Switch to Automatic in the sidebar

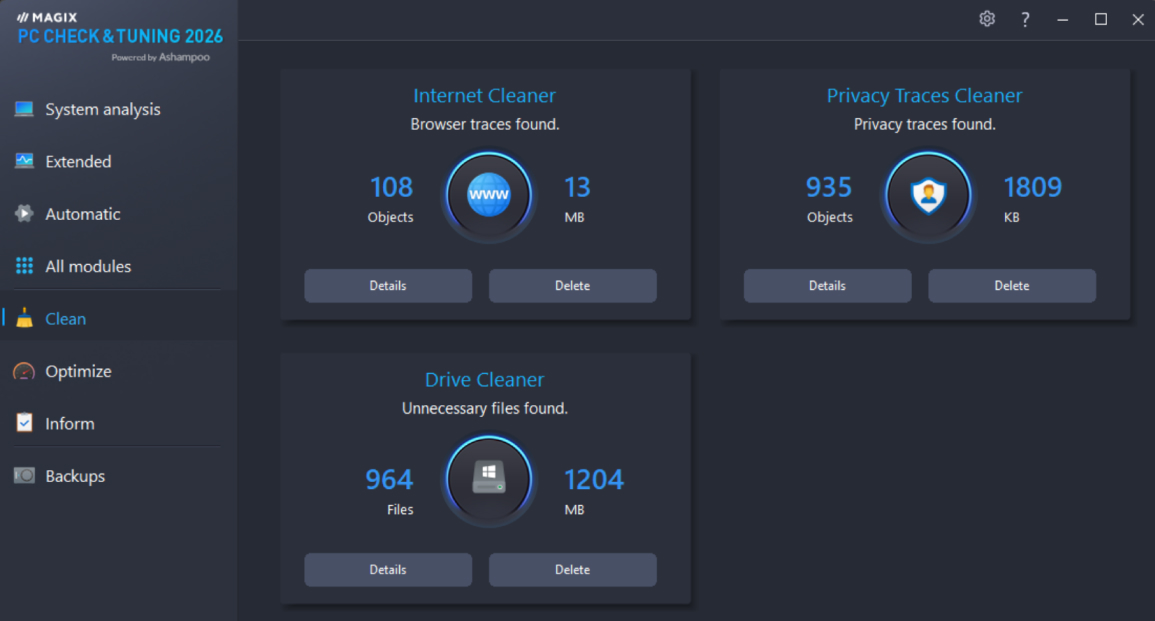click(82, 214)
